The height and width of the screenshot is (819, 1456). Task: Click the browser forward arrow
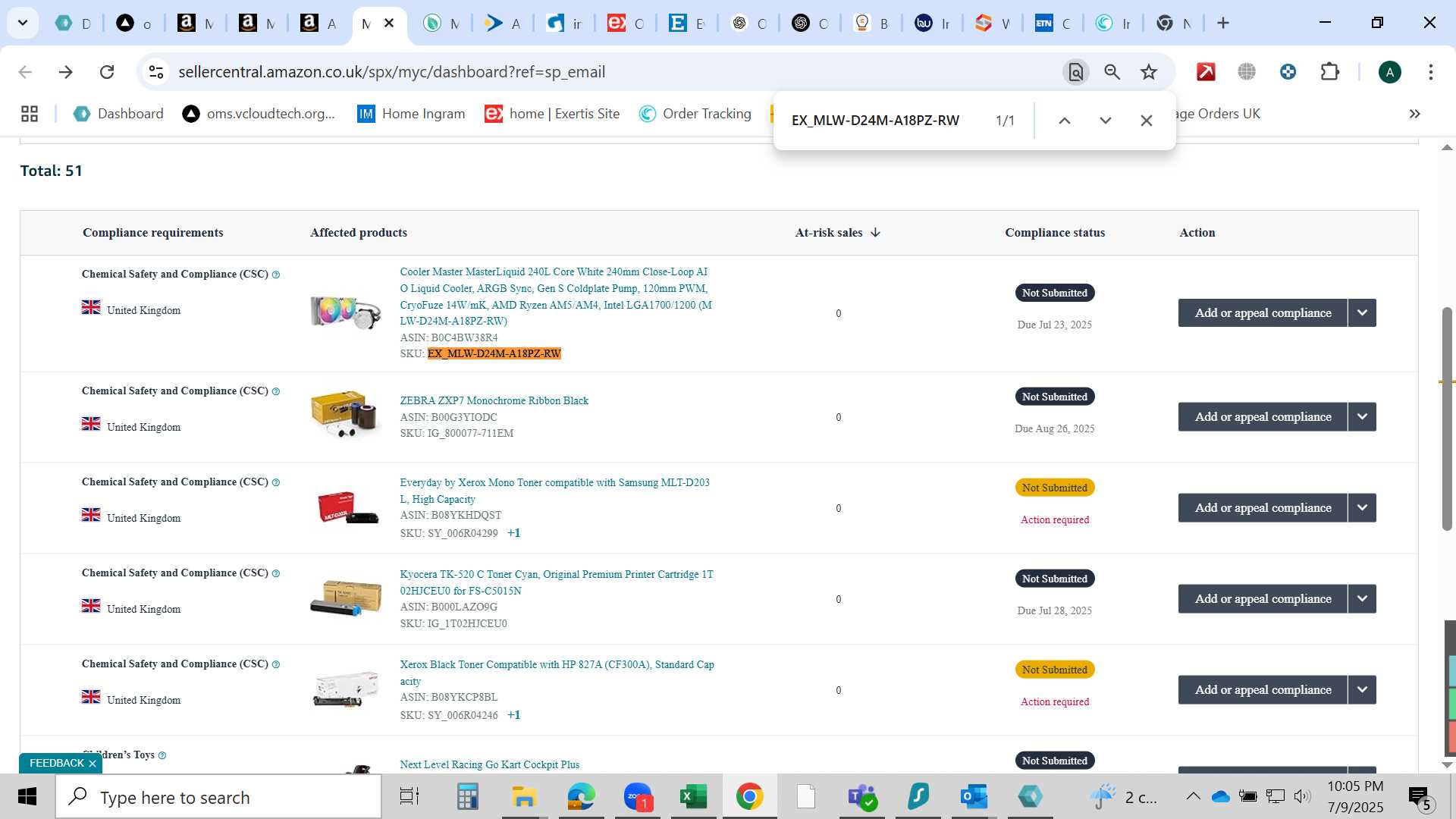[x=66, y=72]
